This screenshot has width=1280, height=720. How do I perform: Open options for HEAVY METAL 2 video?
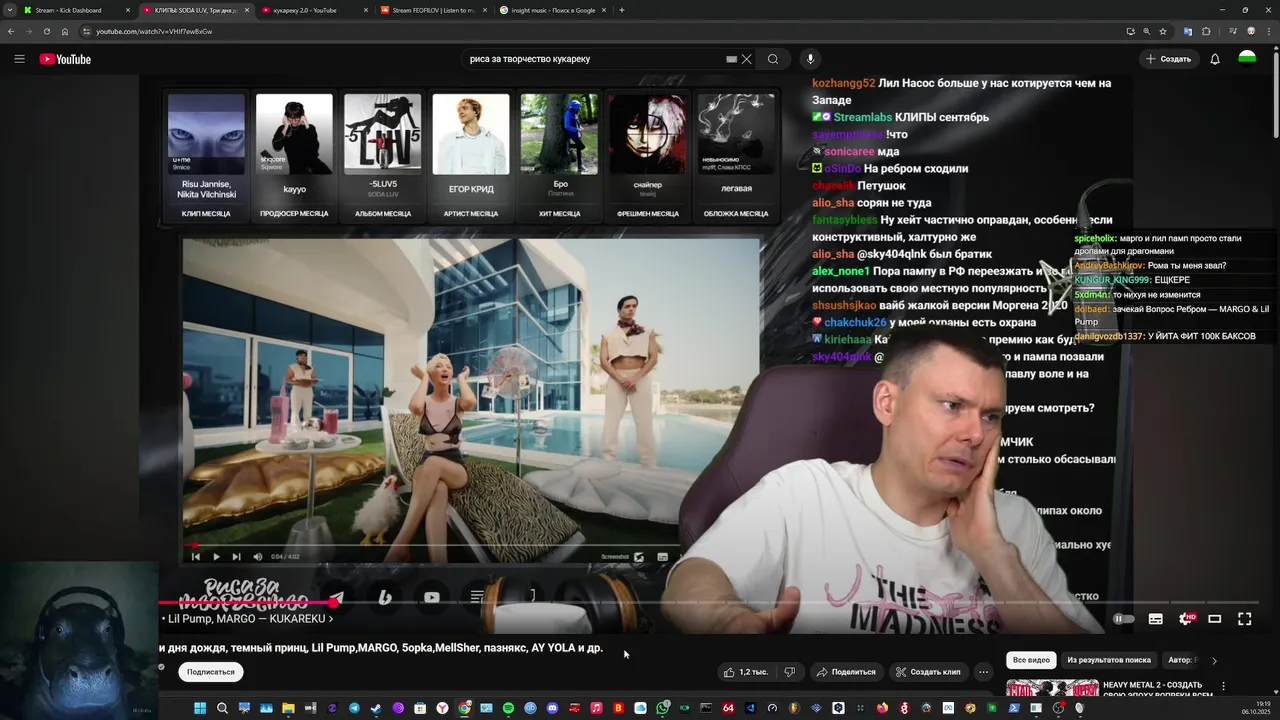point(1223,687)
